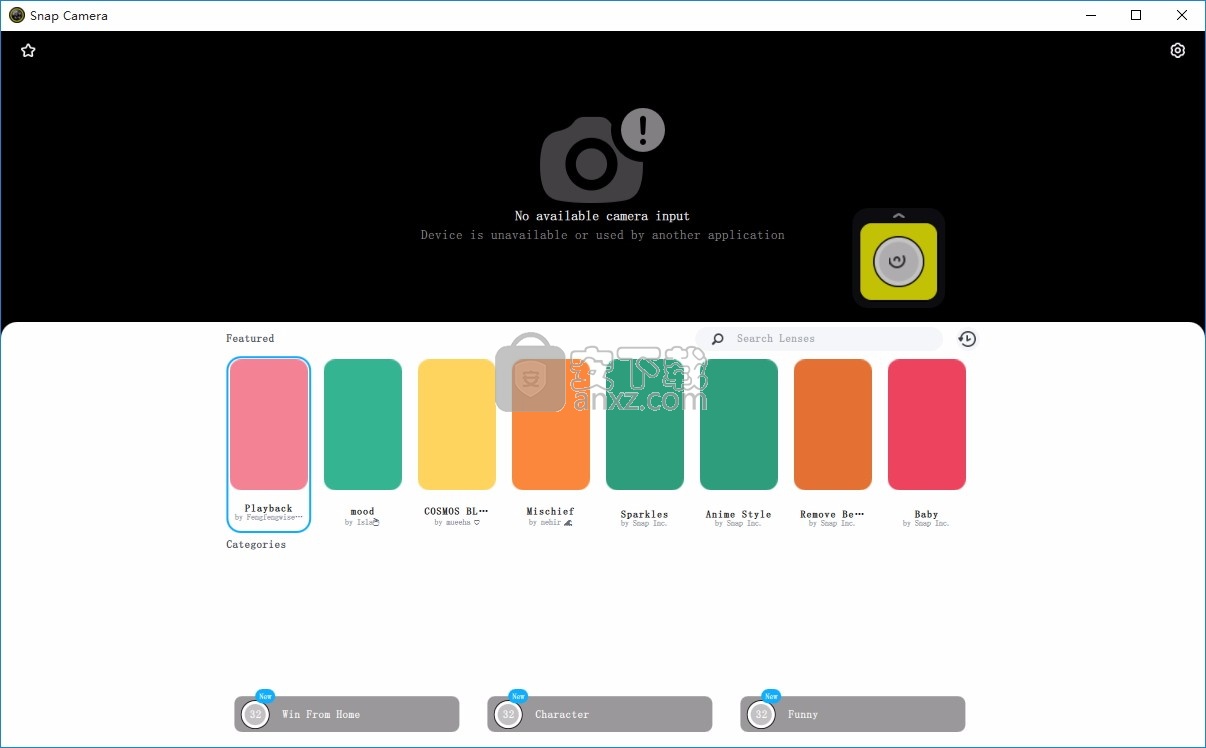Click the Funny category count badge
1206x748 pixels.
(x=762, y=714)
